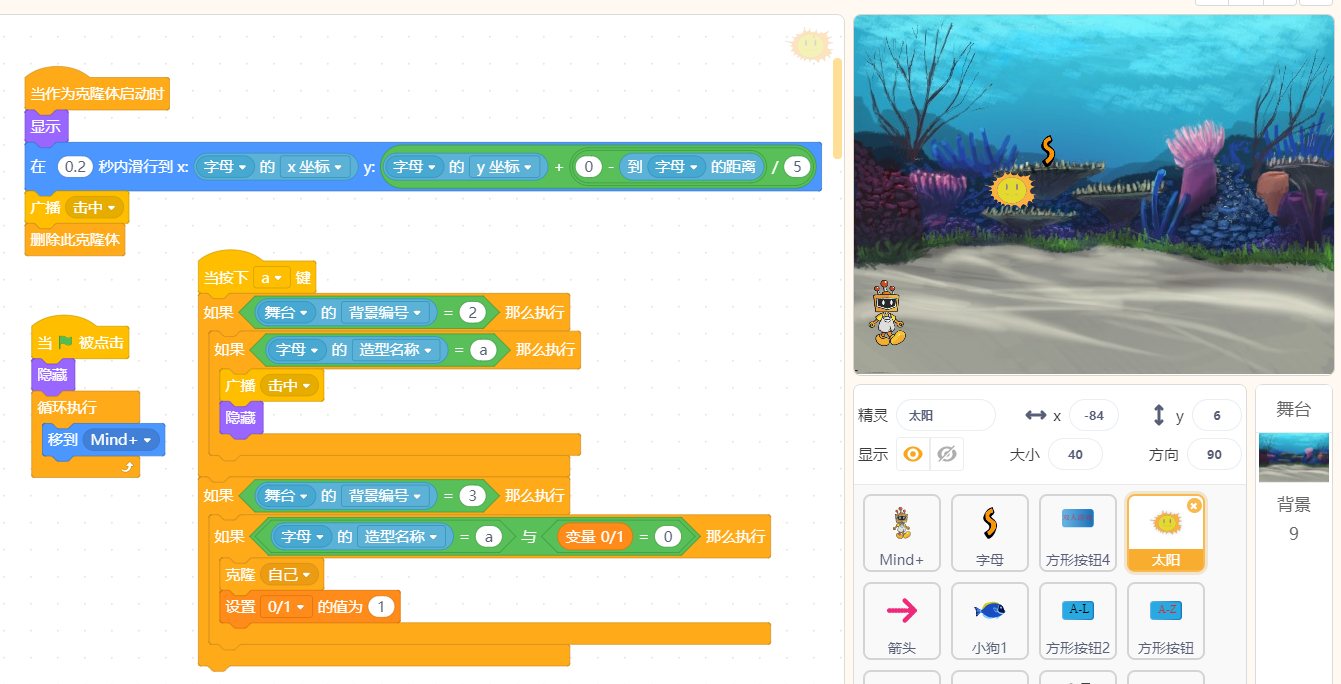Screen dimensions: 1341x684
Task: Edit the direction field 方向
Action: pyautogui.click(x=1214, y=454)
